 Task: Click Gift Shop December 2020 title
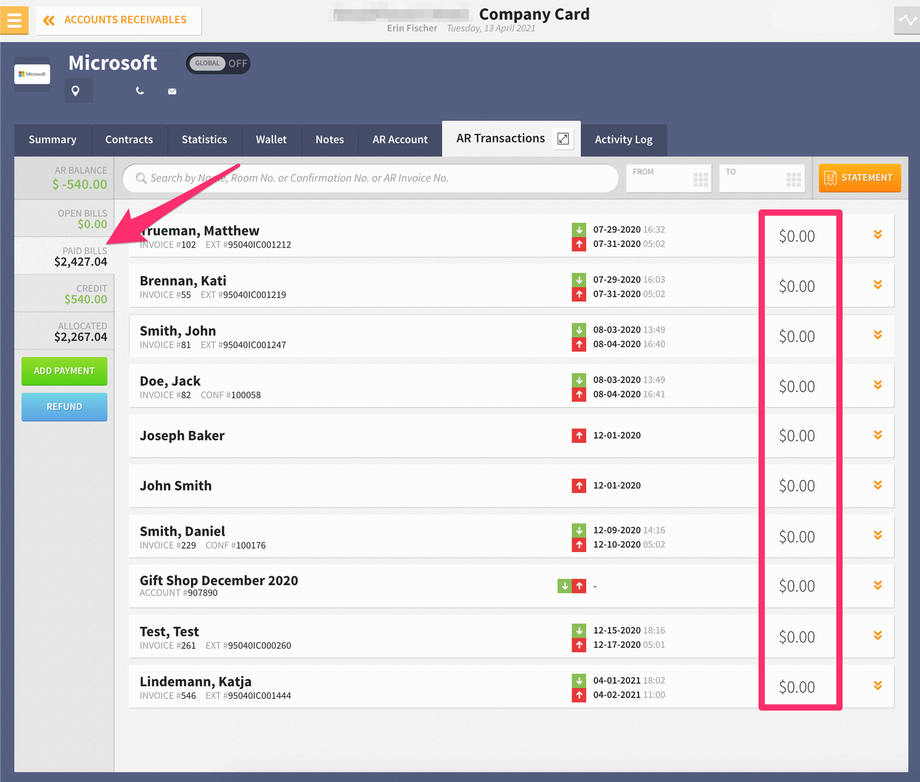[x=219, y=580]
